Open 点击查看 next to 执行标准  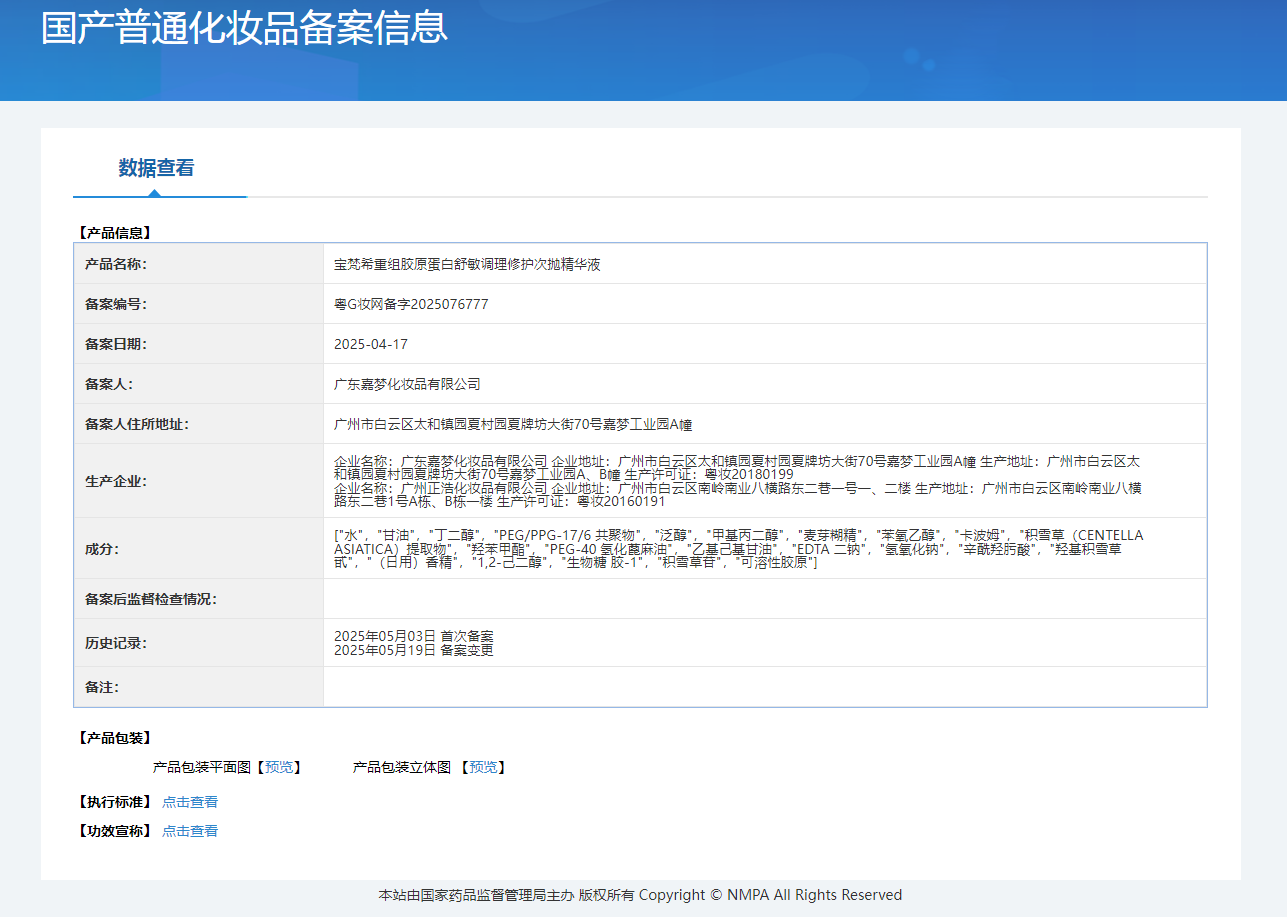tap(190, 802)
